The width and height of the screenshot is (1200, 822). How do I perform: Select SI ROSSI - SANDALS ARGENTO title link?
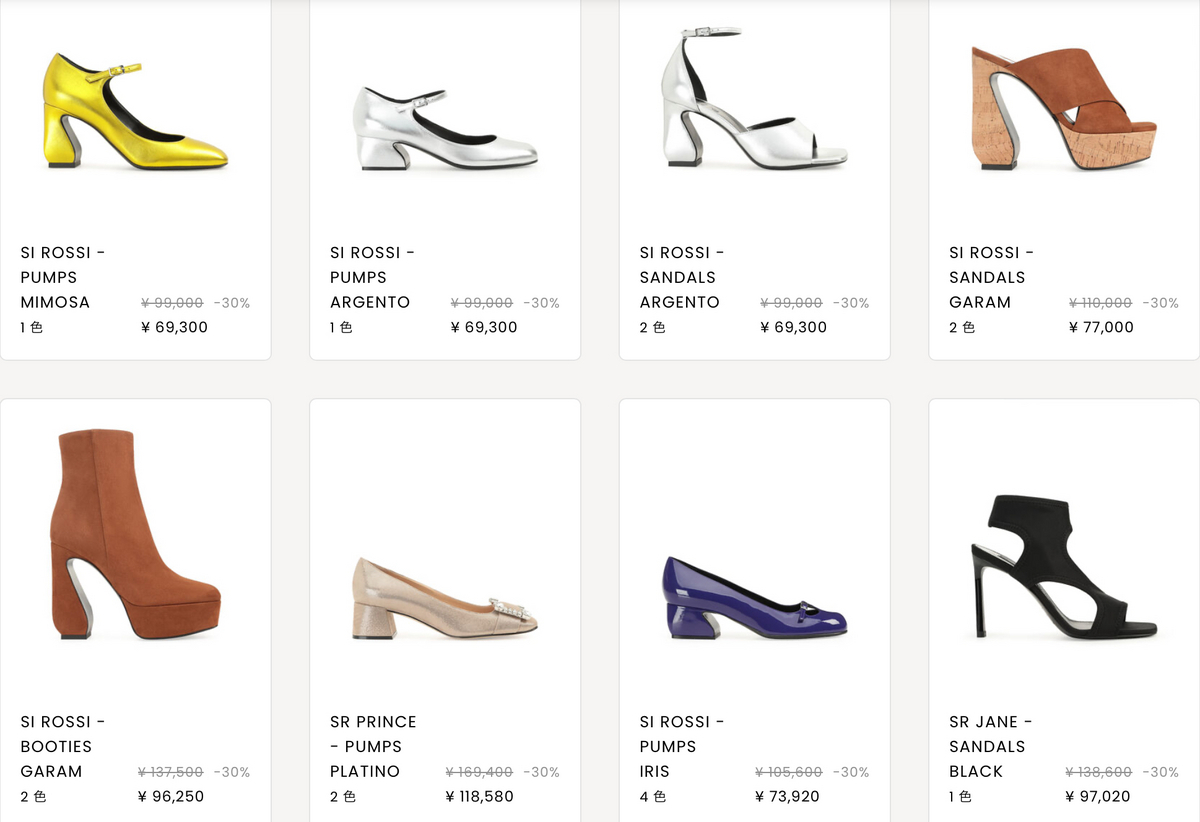coord(683,277)
